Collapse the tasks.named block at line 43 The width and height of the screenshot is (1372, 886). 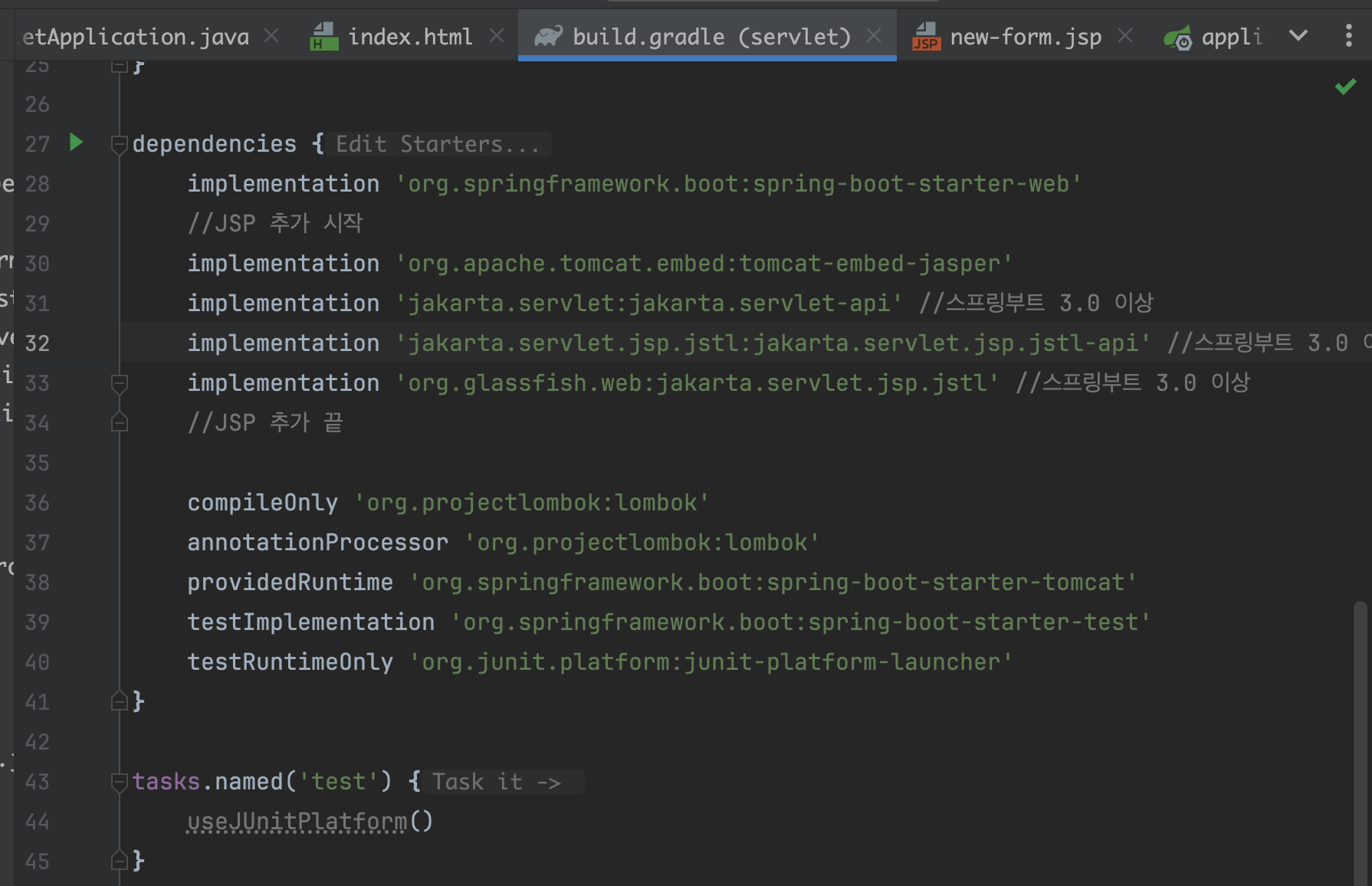(119, 783)
